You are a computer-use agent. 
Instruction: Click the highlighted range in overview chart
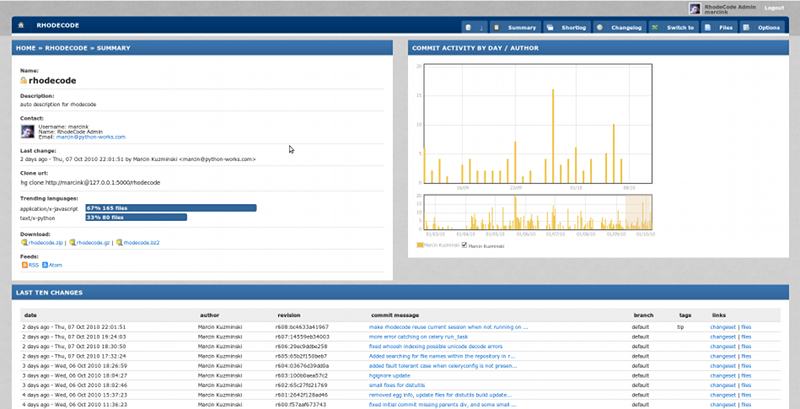coord(637,212)
